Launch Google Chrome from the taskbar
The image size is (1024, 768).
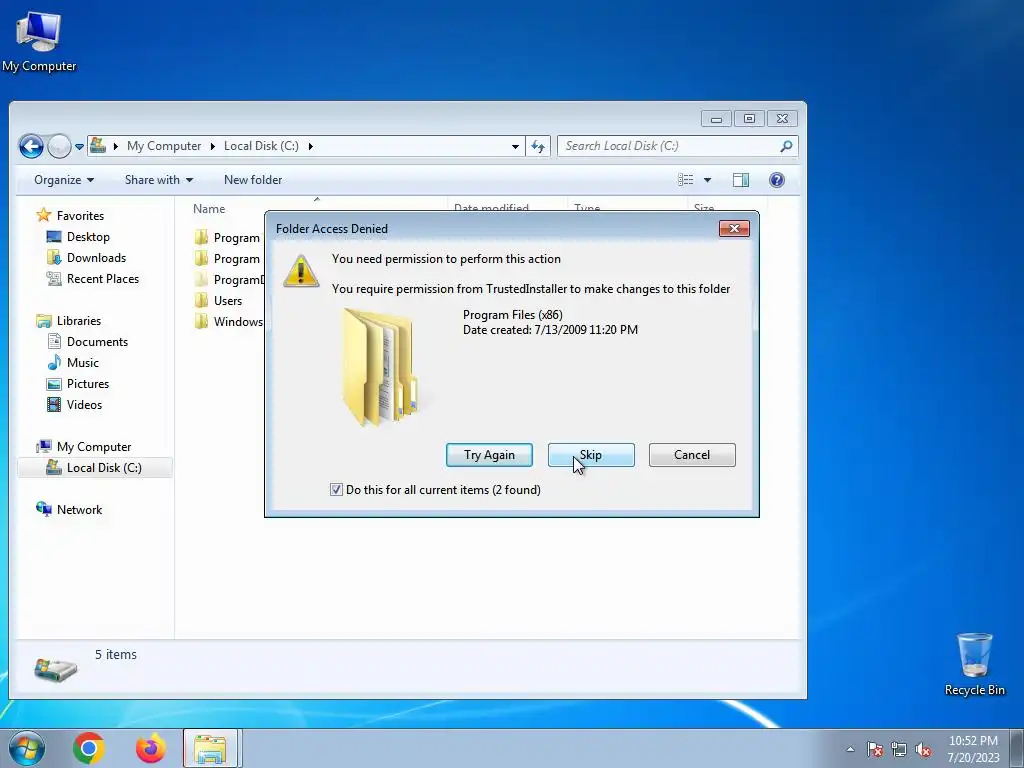point(89,748)
